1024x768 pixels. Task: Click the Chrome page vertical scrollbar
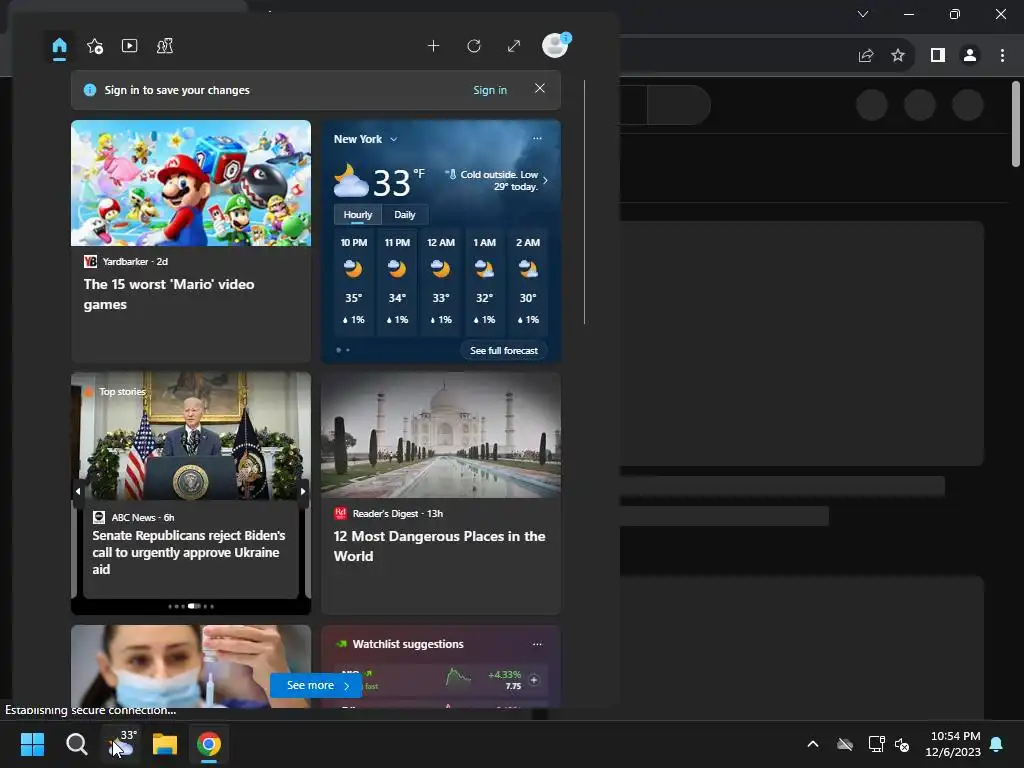click(1016, 124)
